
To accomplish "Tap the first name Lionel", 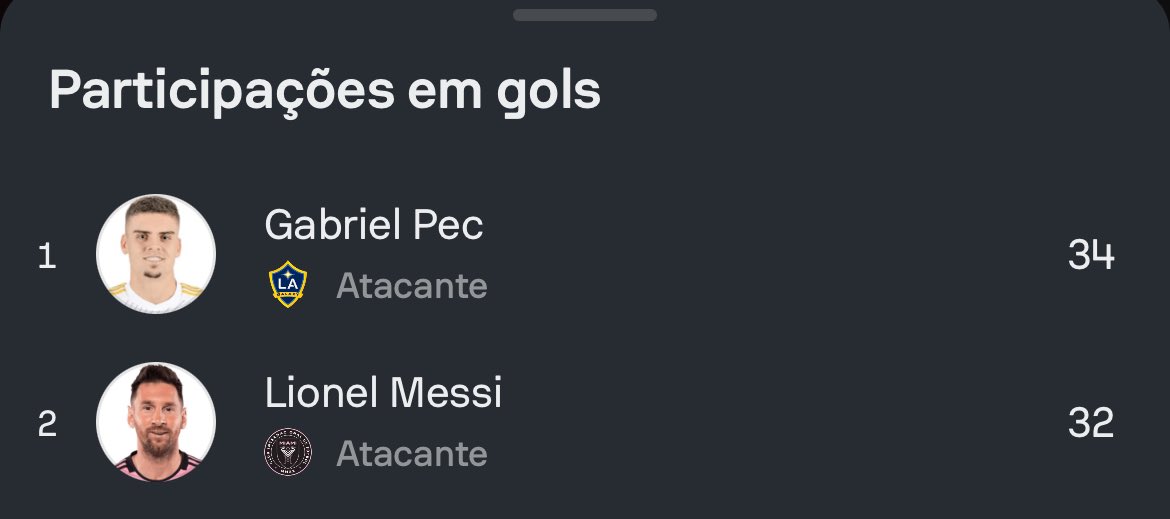I will (318, 392).
